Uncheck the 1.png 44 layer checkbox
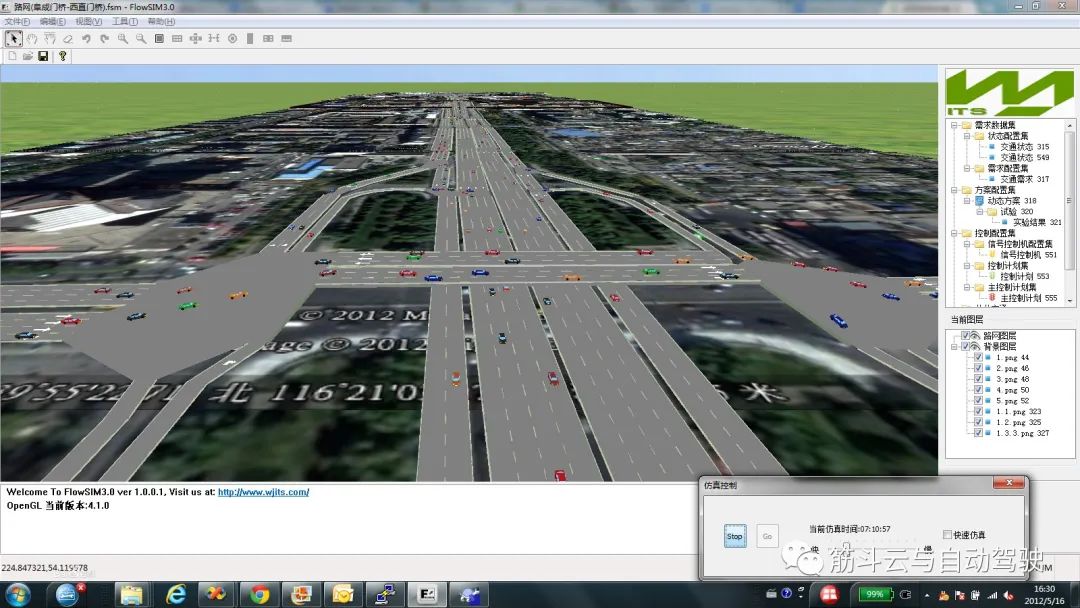 [977, 357]
